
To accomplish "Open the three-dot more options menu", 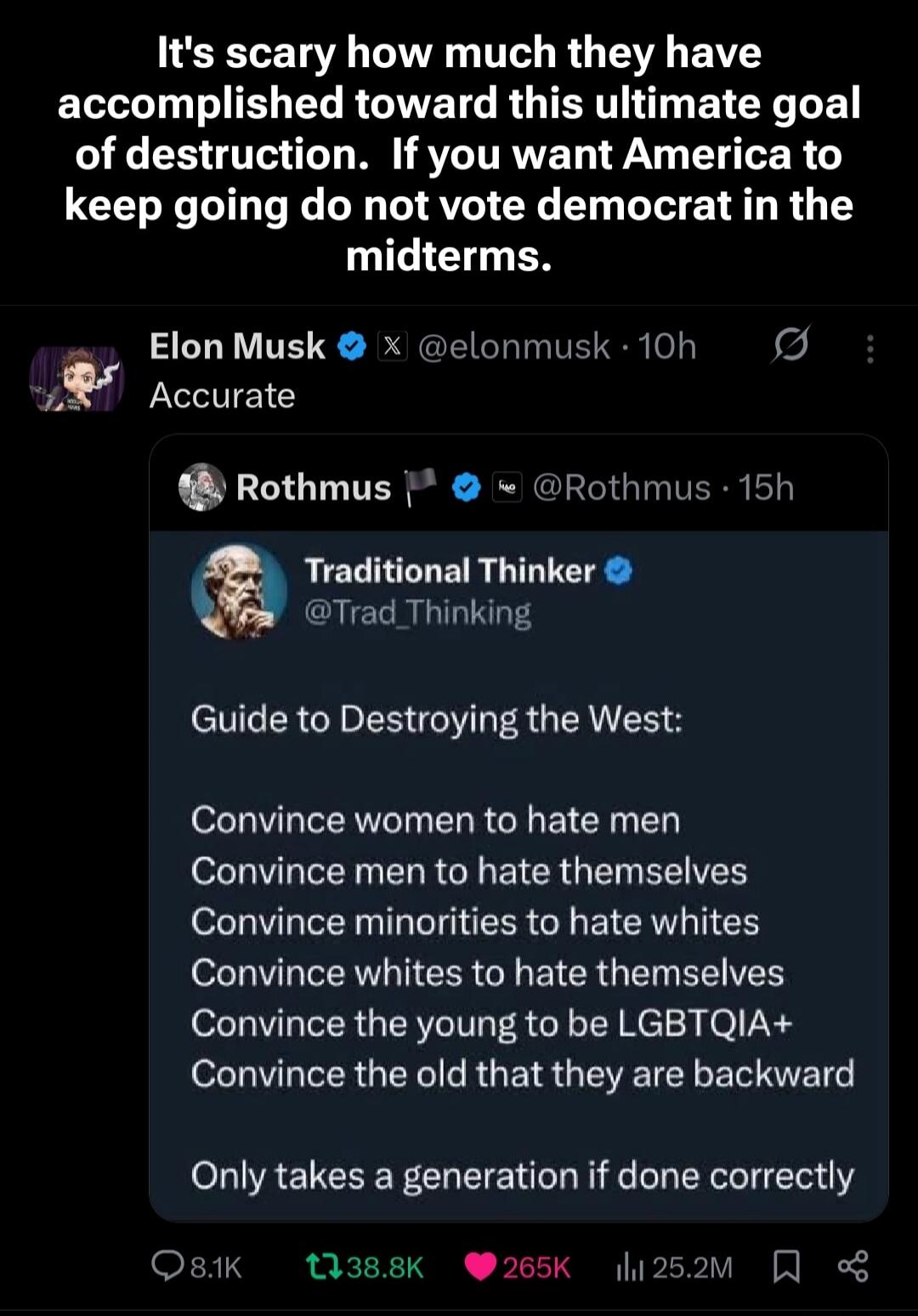I will [870, 347].
